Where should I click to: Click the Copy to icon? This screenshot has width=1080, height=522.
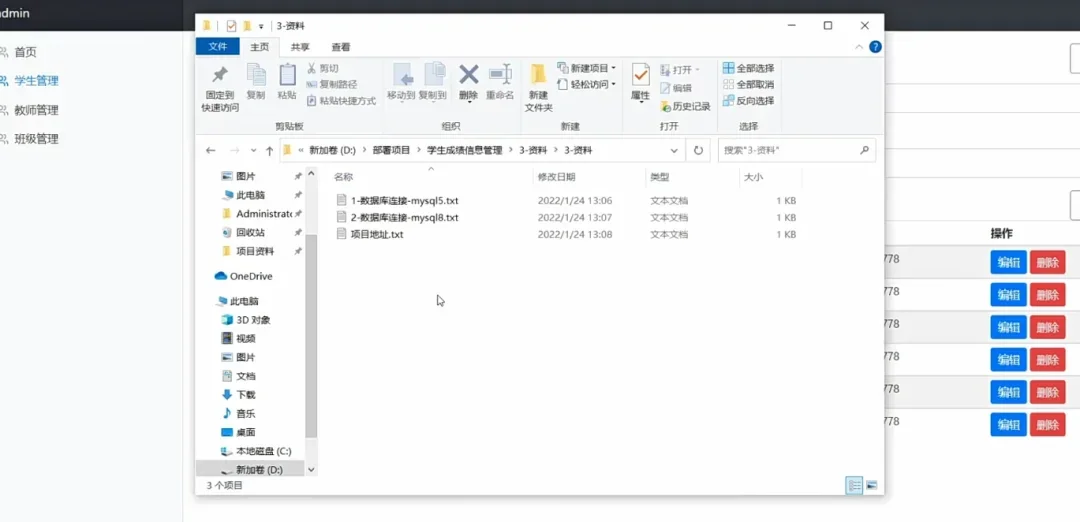click(x=433, y=82)
